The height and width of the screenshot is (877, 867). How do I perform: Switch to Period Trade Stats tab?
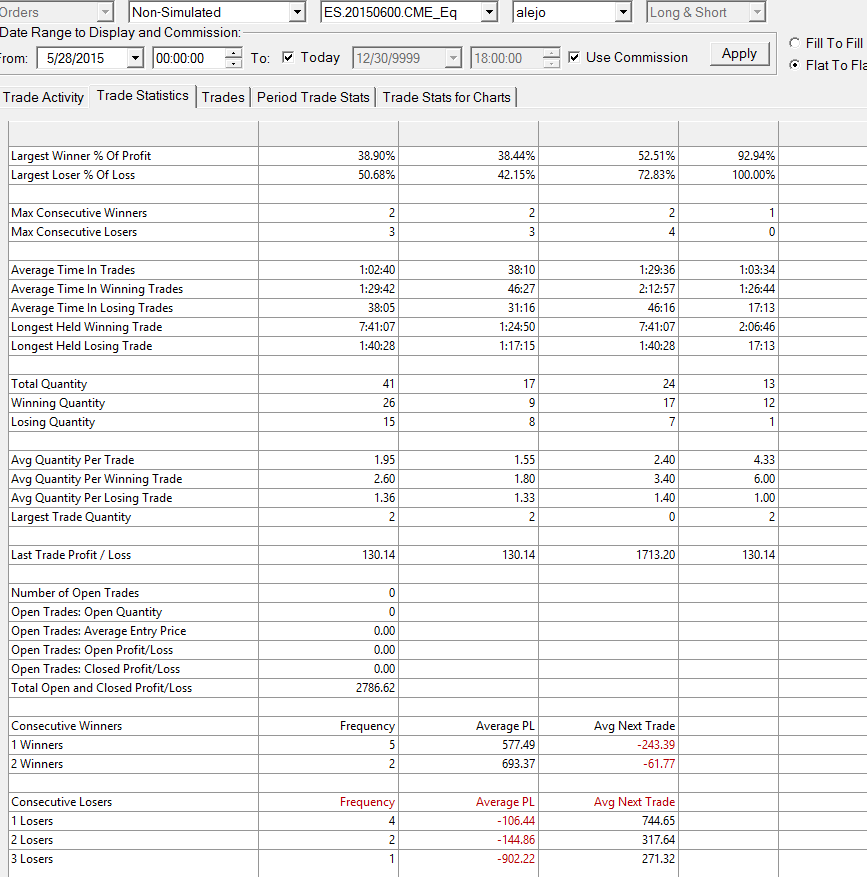[x=313, y=97]
